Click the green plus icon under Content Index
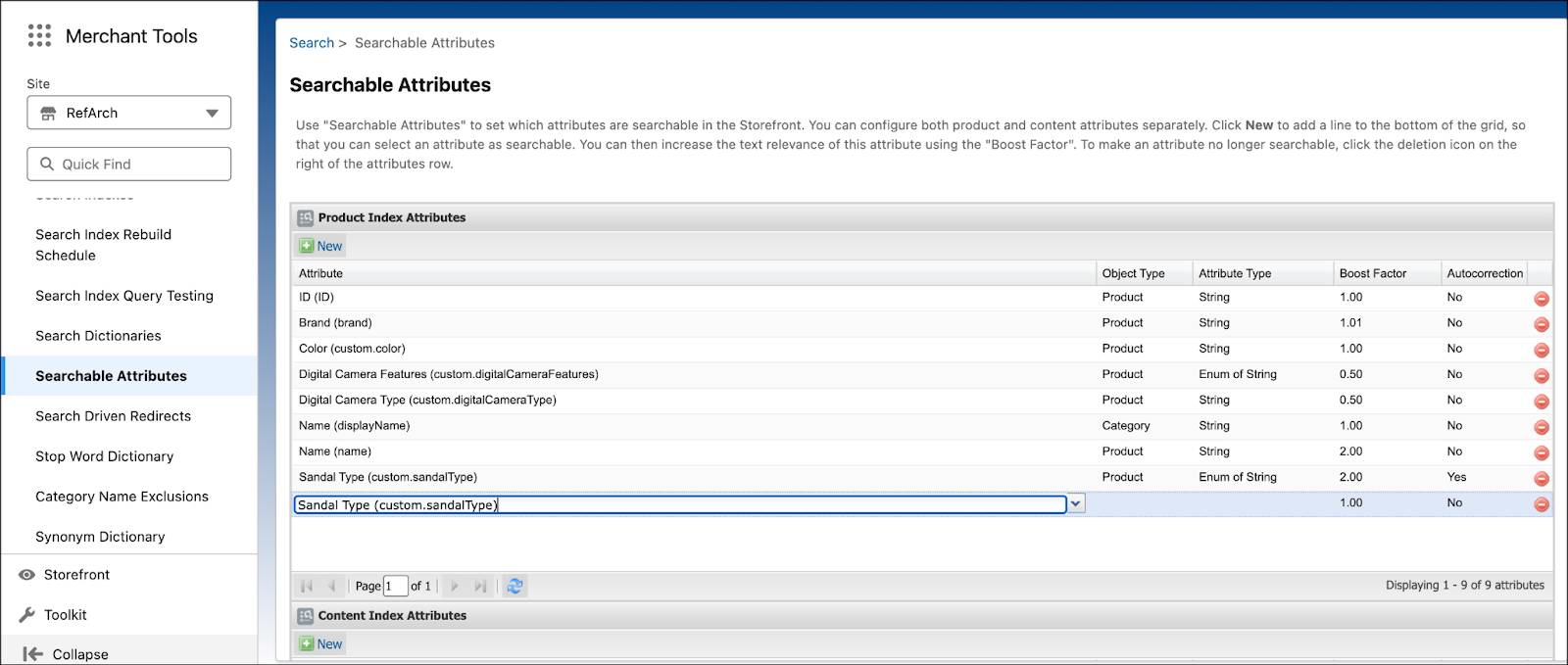The image size is (1568, 665). pos(307,643)
